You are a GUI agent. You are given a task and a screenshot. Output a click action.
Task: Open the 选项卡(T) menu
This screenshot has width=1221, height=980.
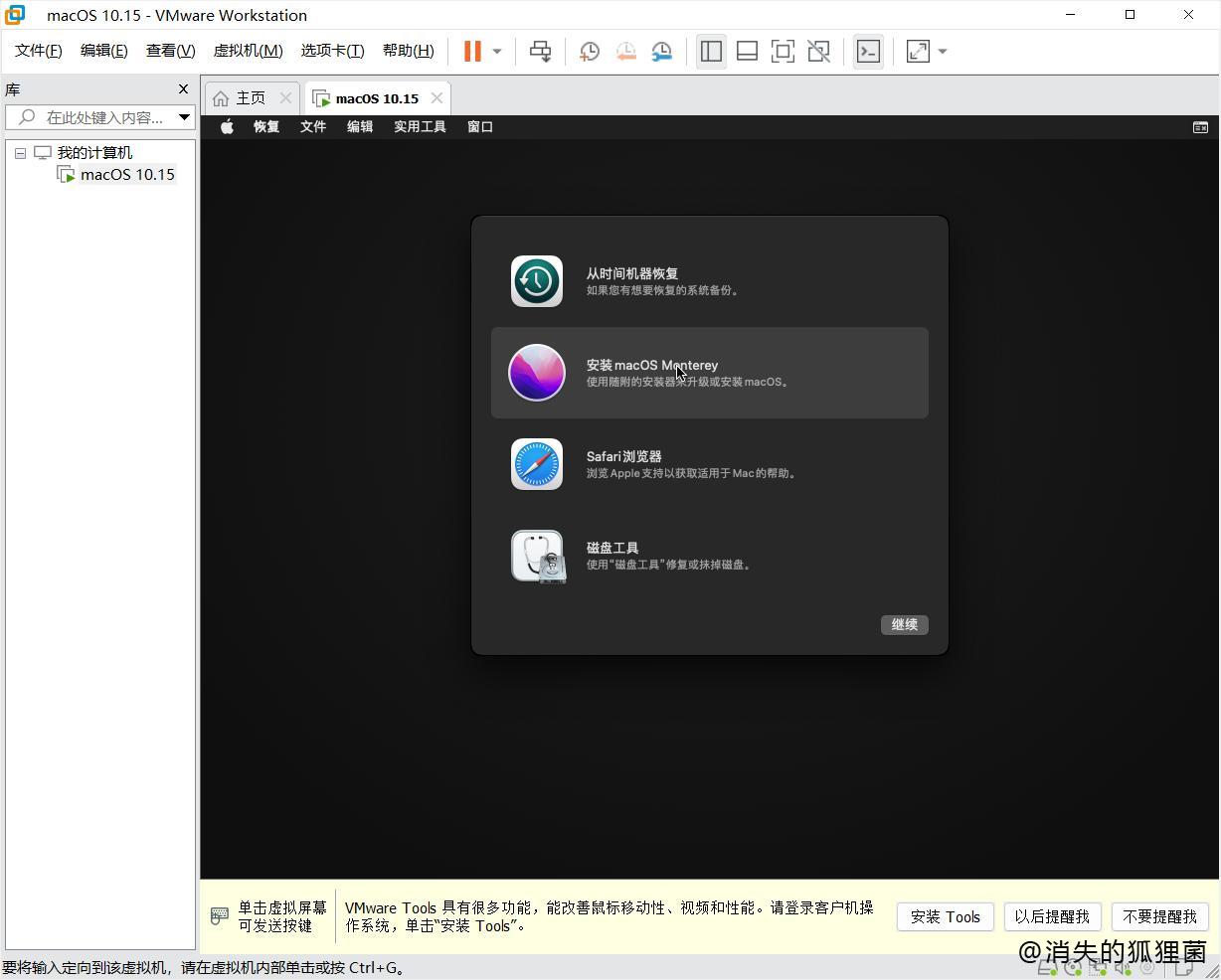pos(332,50)
